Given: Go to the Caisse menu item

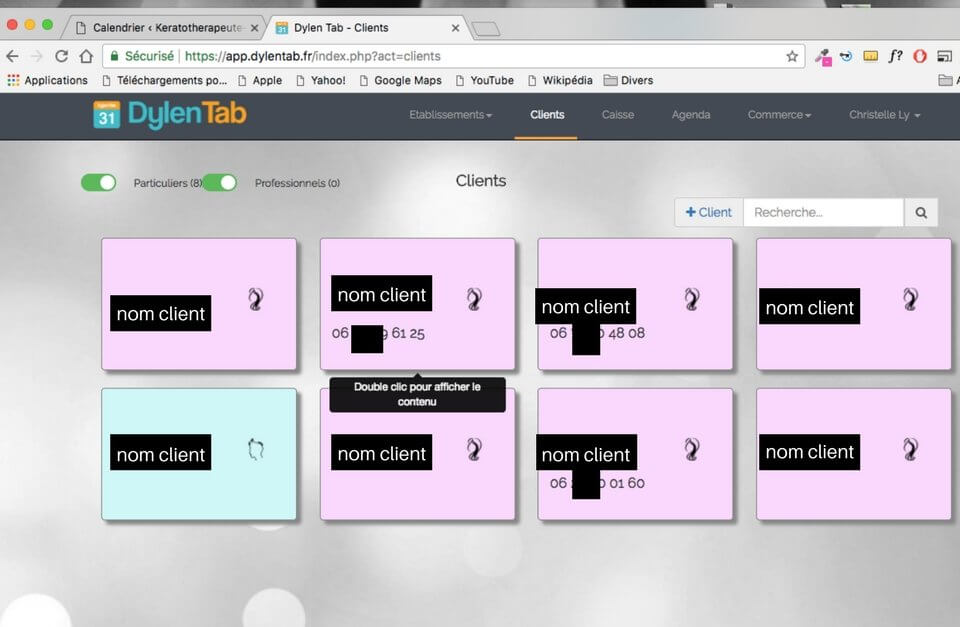Looking at the screenshot, I should 618,115.
